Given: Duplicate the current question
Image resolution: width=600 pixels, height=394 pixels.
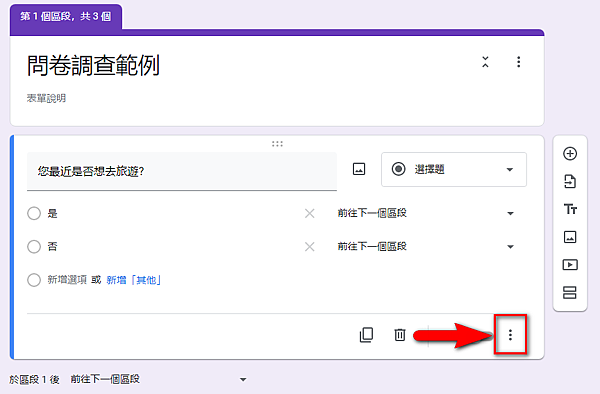Looking at the screenshot, I should pos(366,335).
